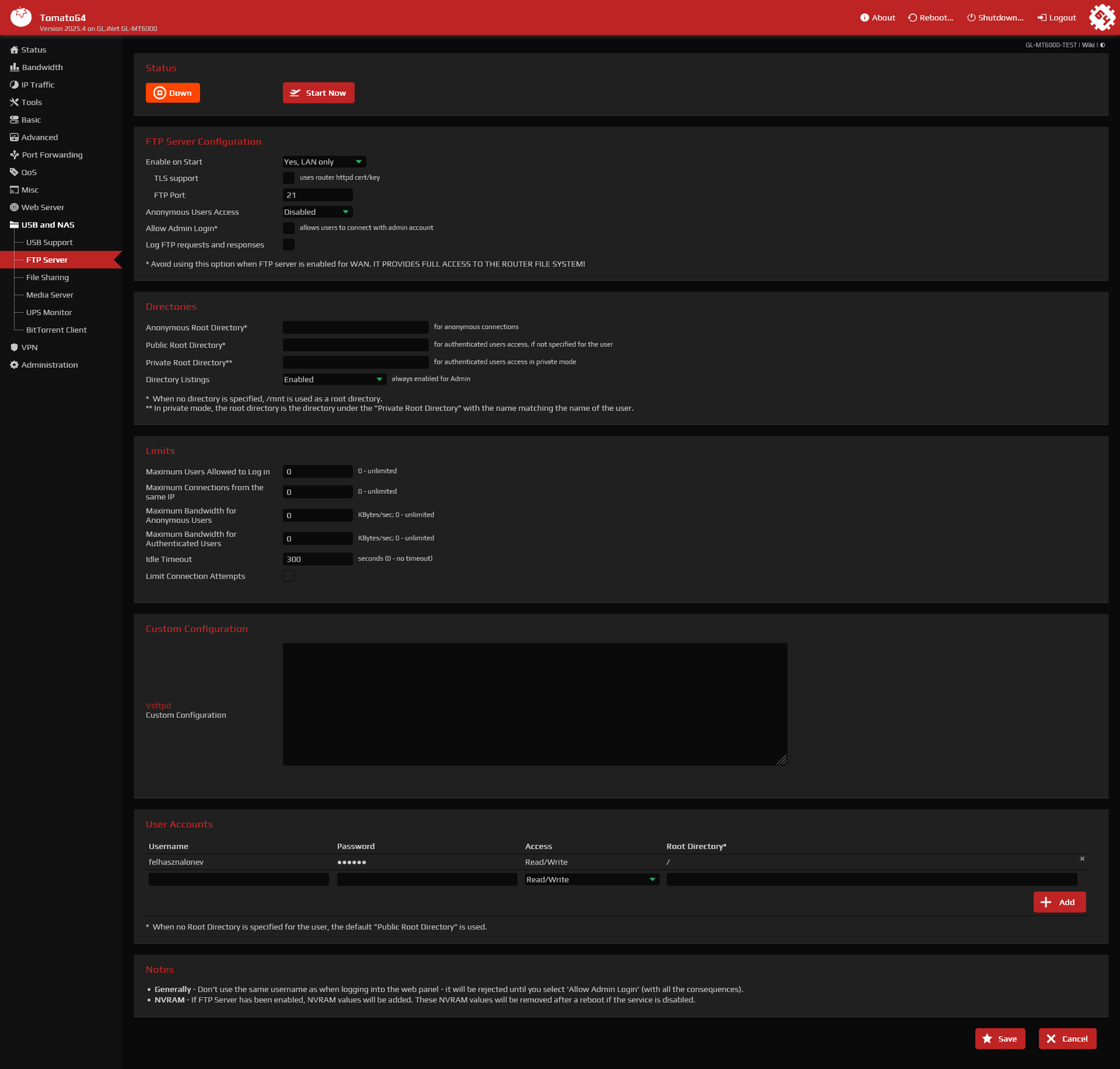1120x1069 pixels.
Task: Click Anonymous Root Directory field
Action: [356, 328]
